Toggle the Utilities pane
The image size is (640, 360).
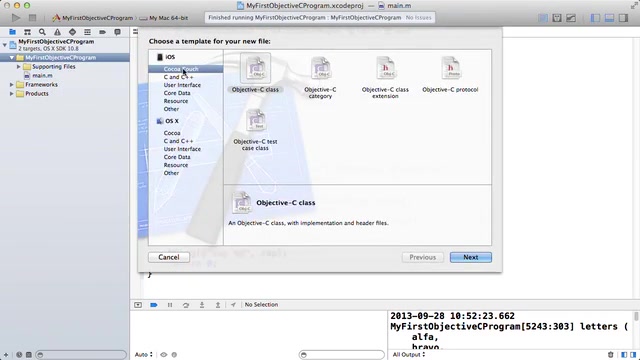(x=623, y=18)
